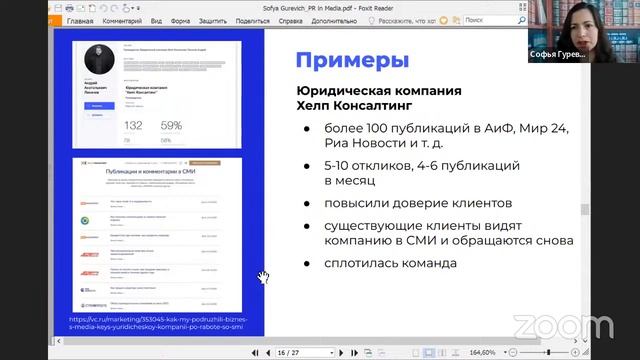Click the text 'существующие клиенты видят'
The width and height of the screenshot is (640, 360).
click(x=423, y=226)
